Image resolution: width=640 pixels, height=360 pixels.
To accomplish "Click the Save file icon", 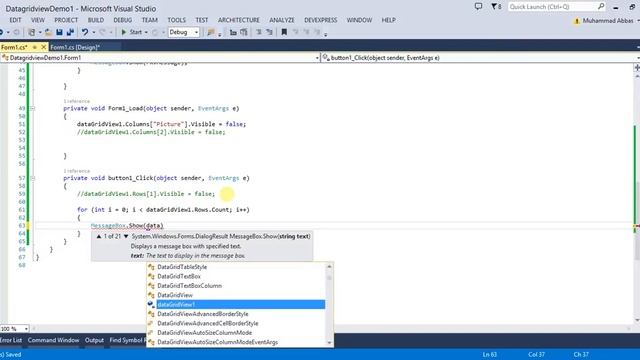I will click(59, 32).
